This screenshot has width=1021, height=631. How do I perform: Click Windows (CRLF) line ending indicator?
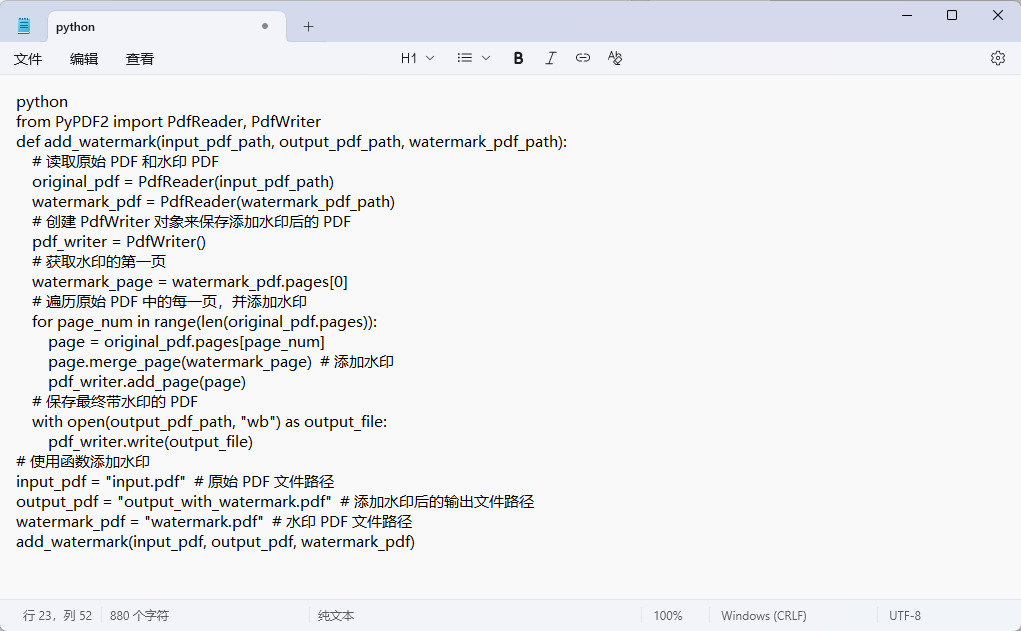[x=764, y=615]
